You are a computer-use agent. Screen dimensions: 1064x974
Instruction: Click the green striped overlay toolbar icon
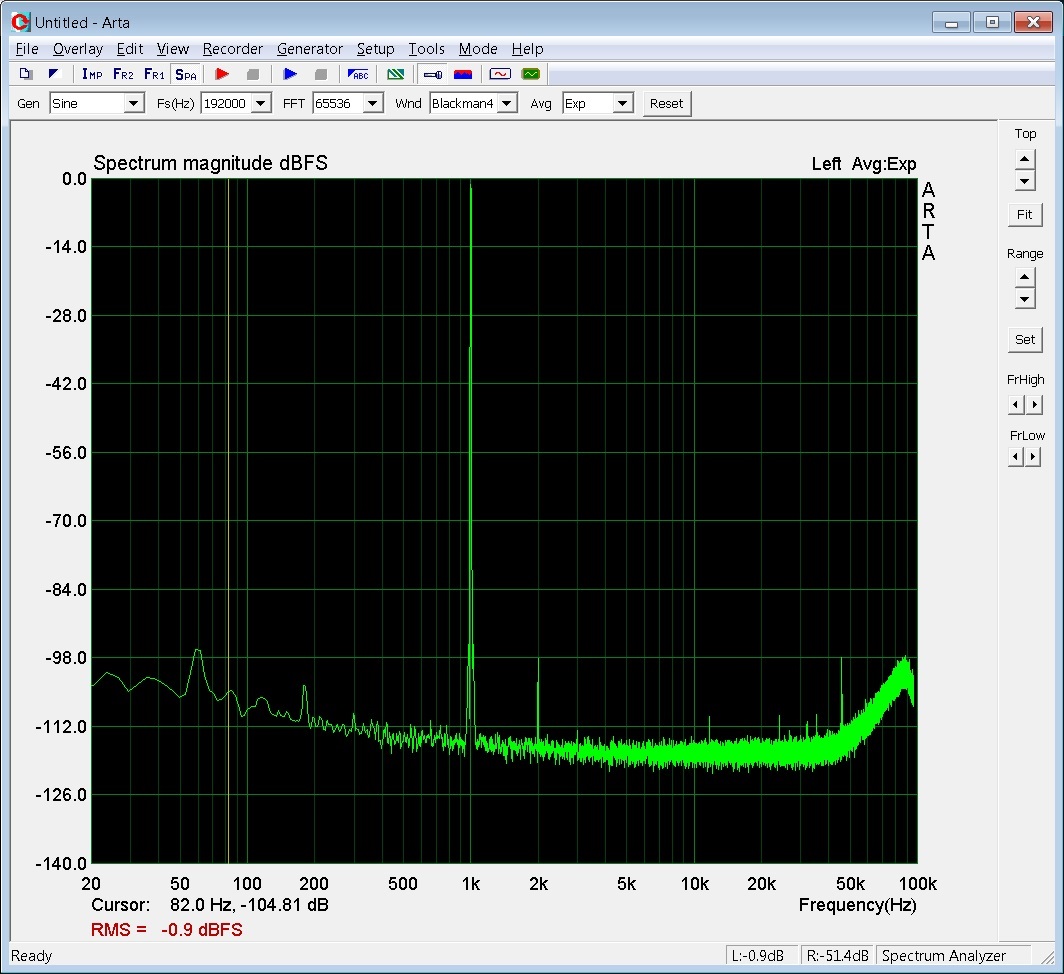(396, 74)
